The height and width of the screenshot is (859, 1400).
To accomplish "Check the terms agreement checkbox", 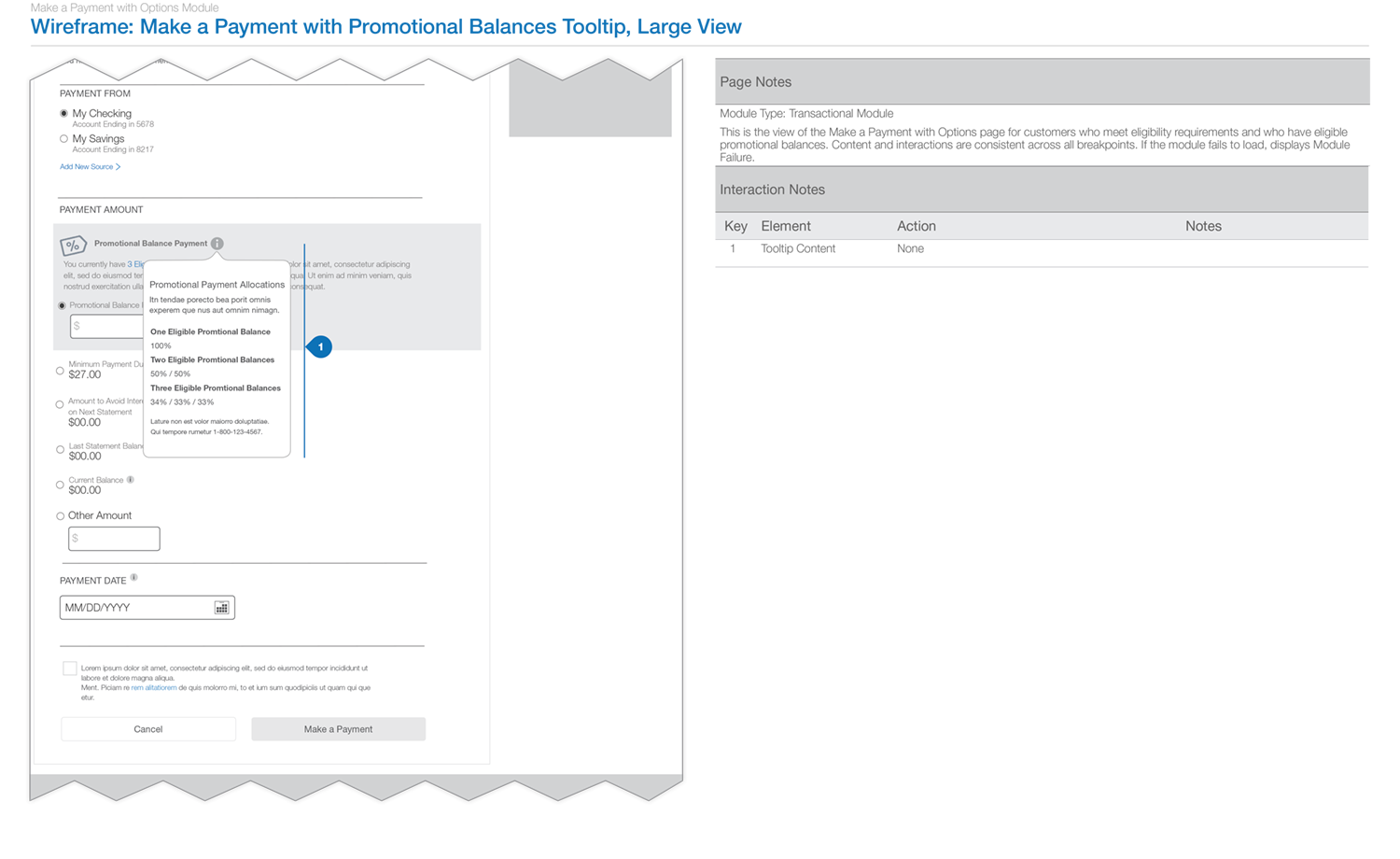I will click(70, 669).
